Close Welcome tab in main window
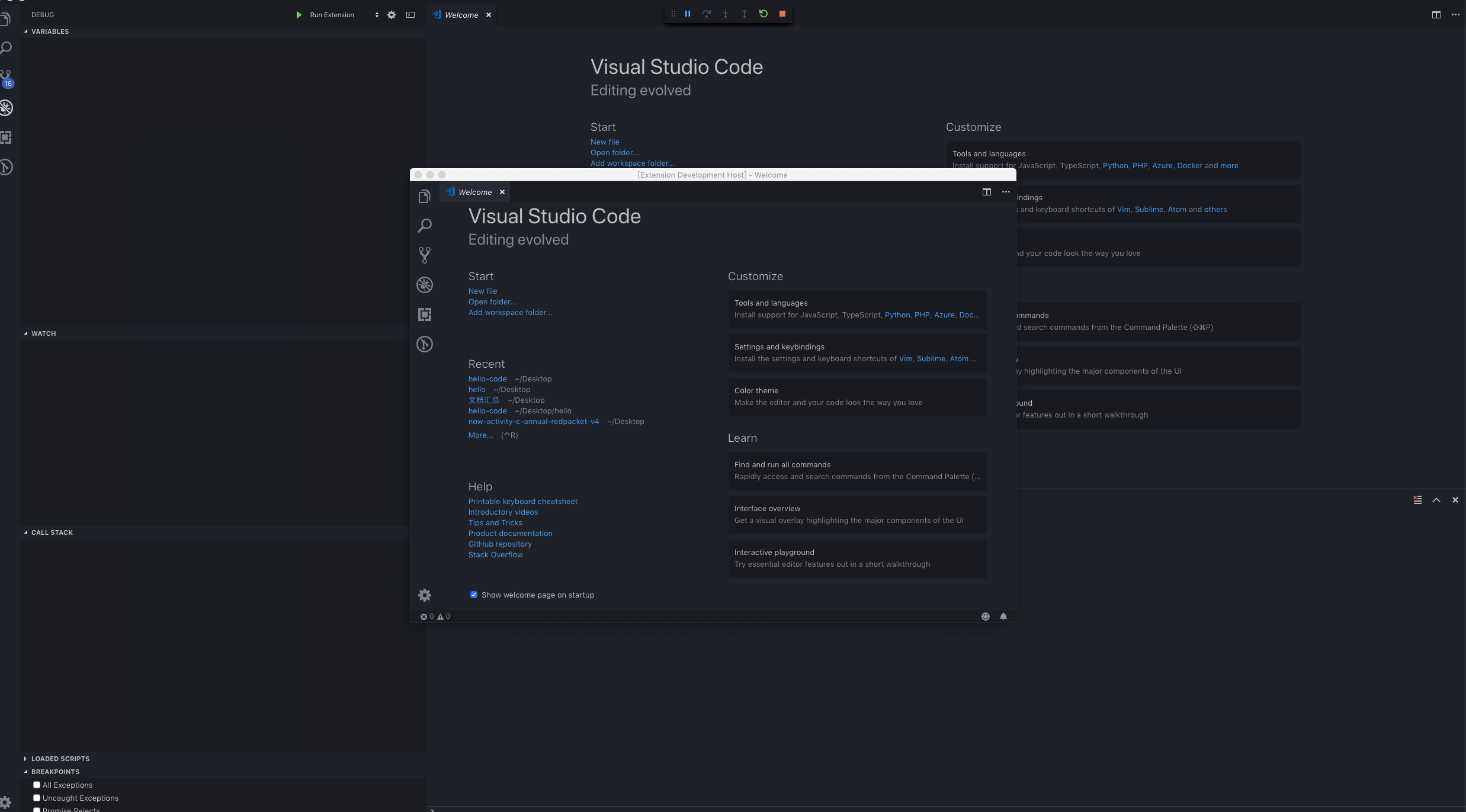 [x=489, y=15]
